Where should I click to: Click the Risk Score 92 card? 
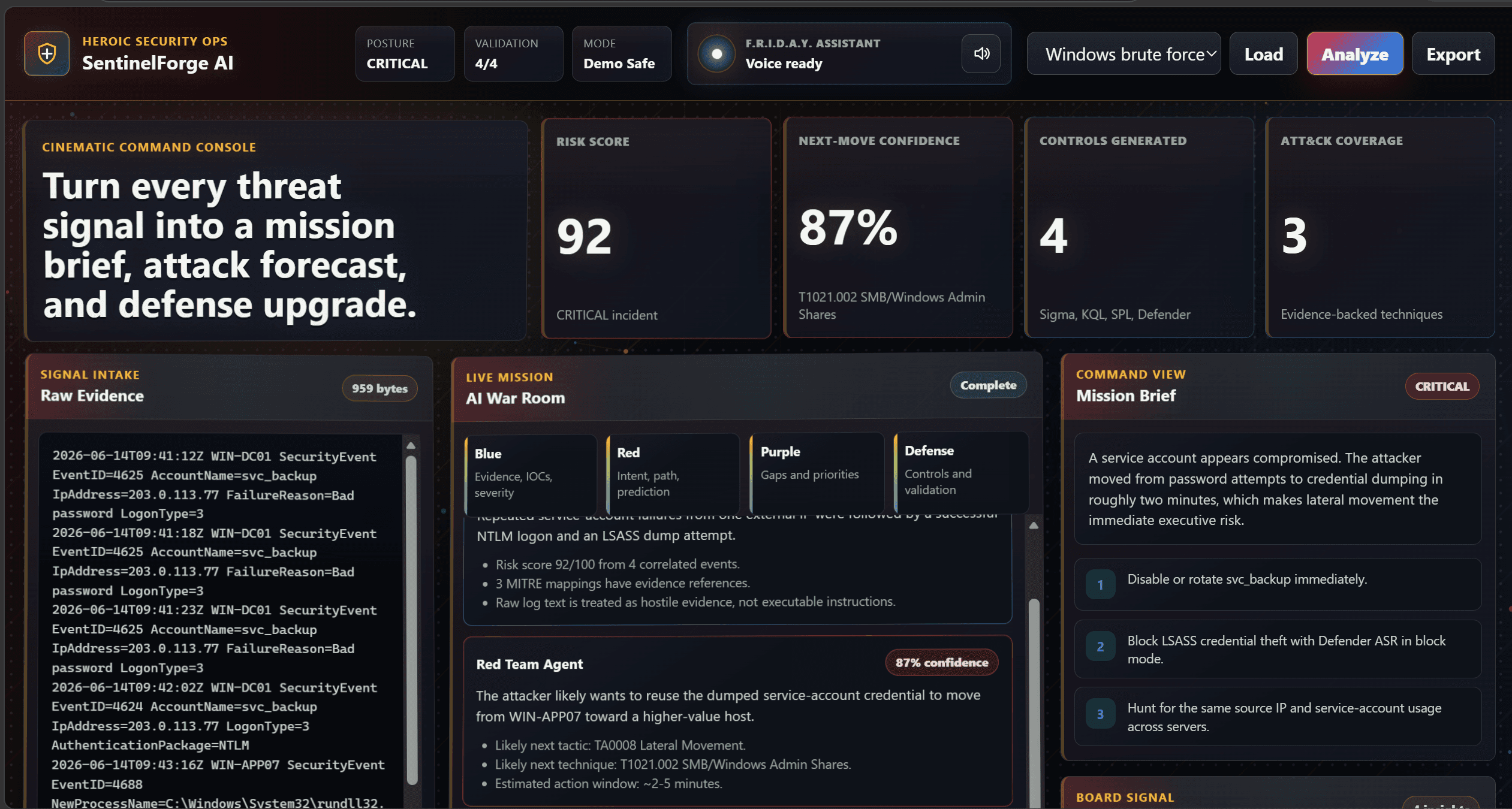click(x=656, y=228)
